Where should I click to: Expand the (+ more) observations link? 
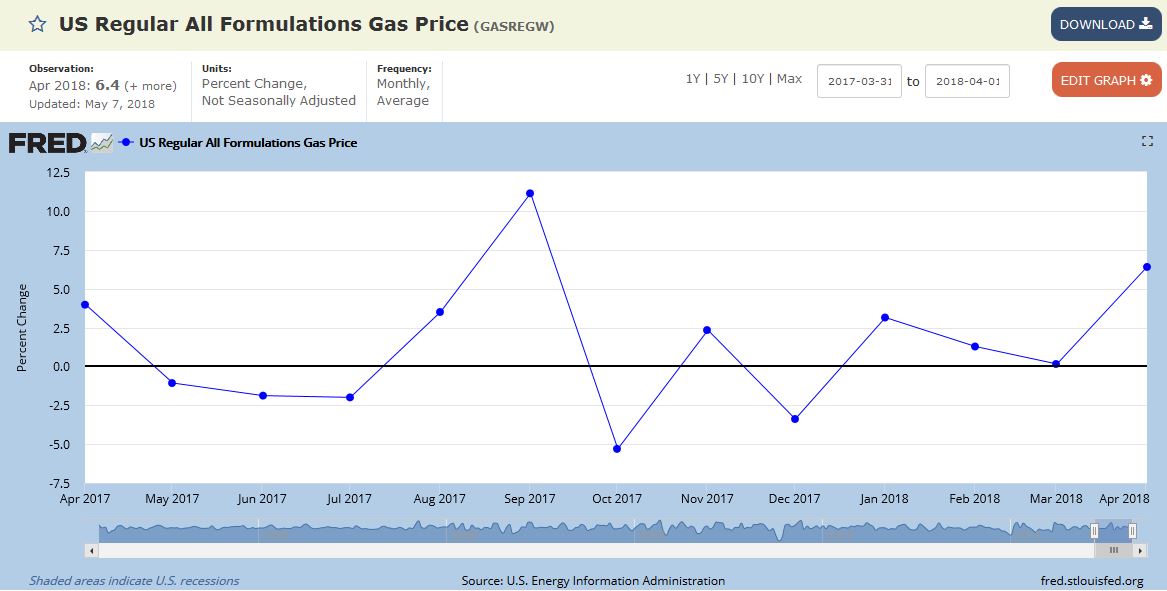click(150, 86)
